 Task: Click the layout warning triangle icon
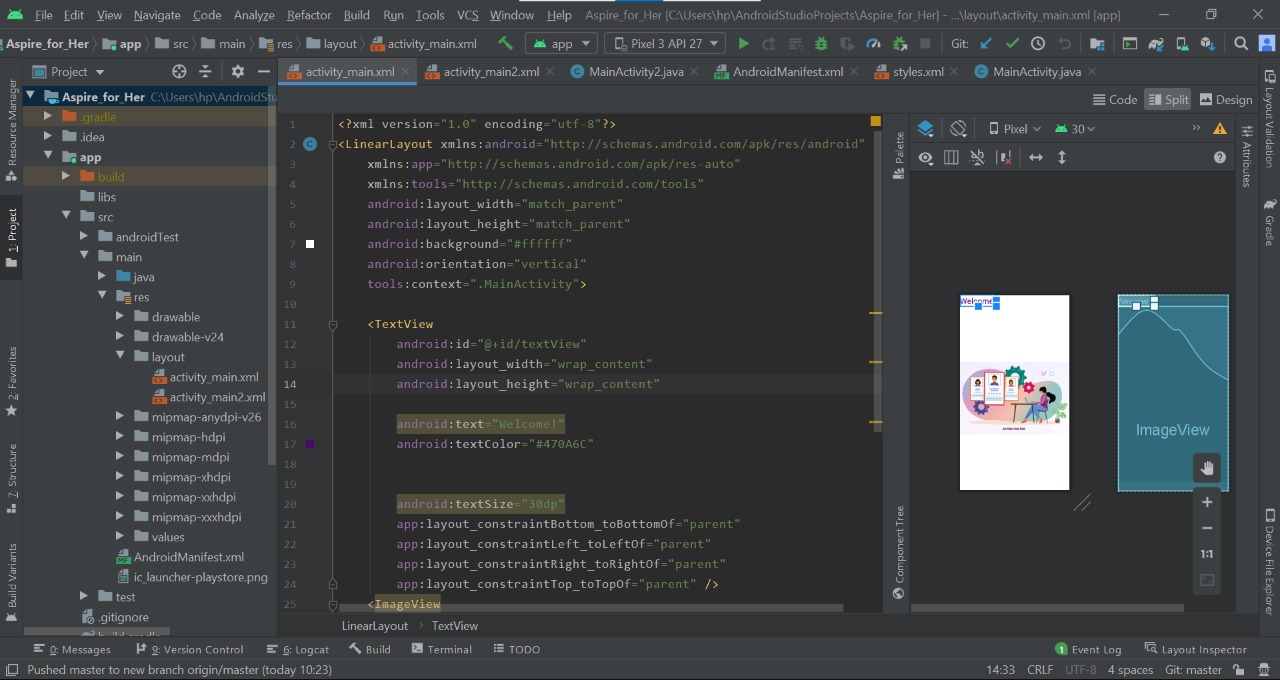(1220, 128)
